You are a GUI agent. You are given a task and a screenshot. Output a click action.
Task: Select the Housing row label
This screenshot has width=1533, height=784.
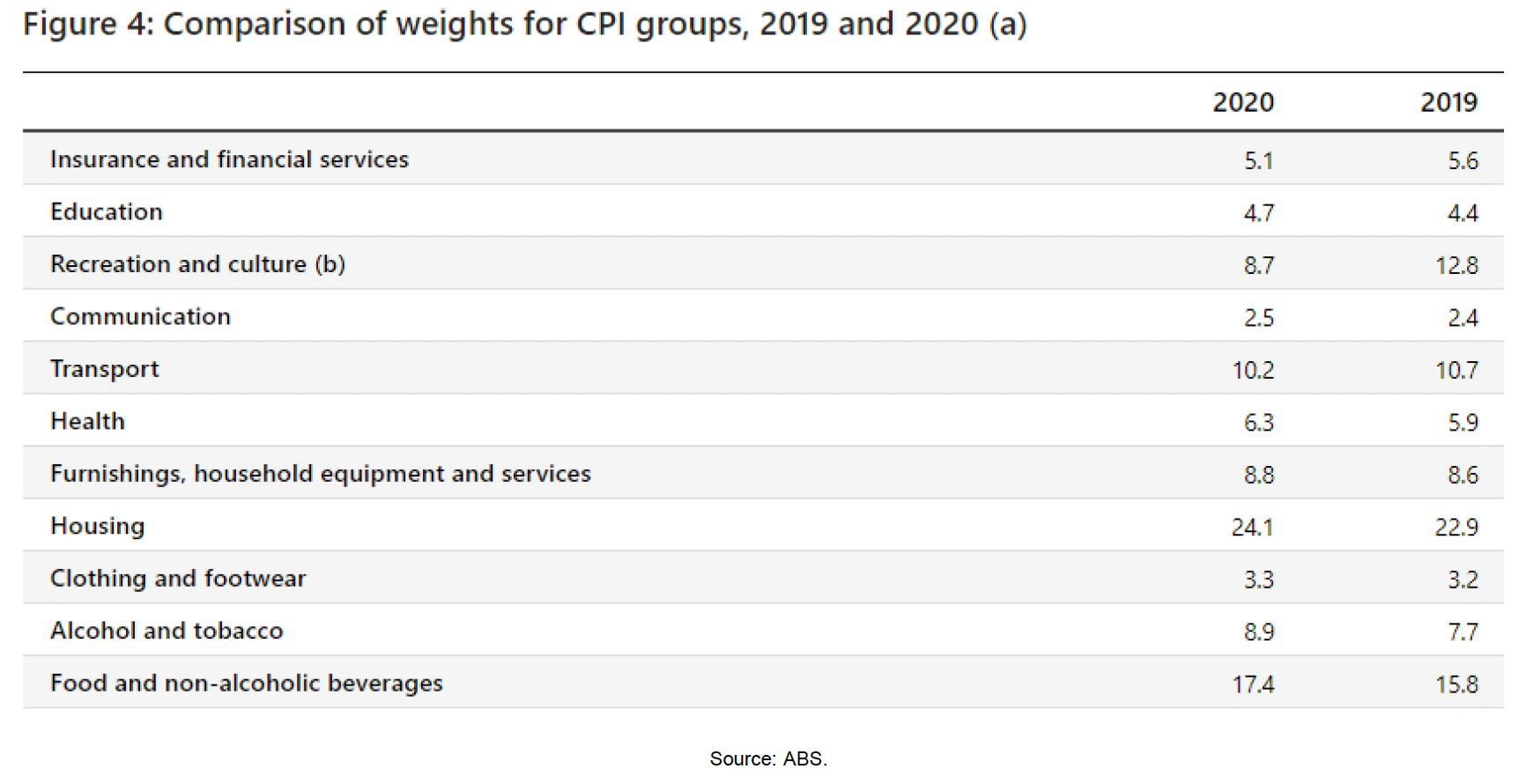point(97,526)
